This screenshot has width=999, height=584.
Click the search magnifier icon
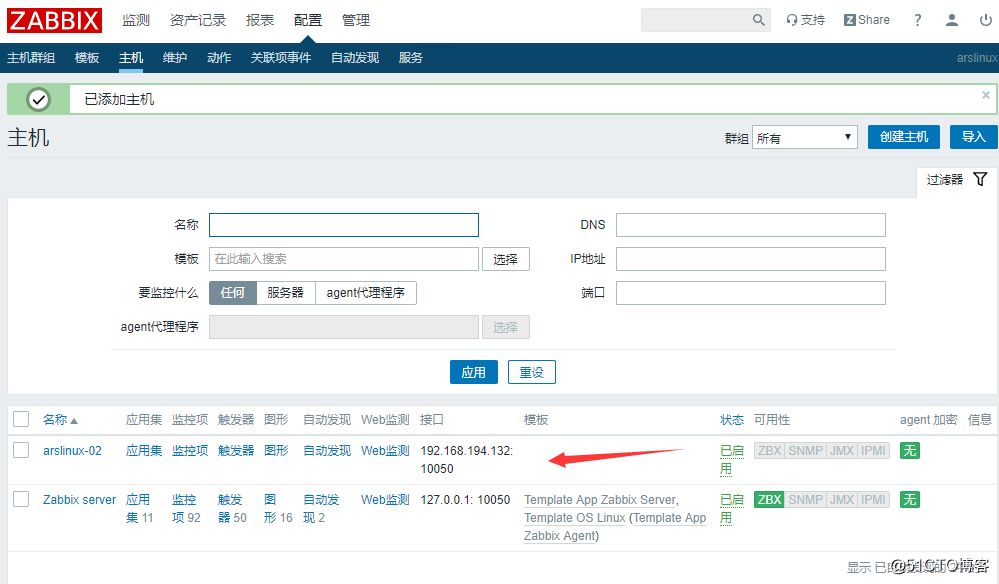click(758, 20)
